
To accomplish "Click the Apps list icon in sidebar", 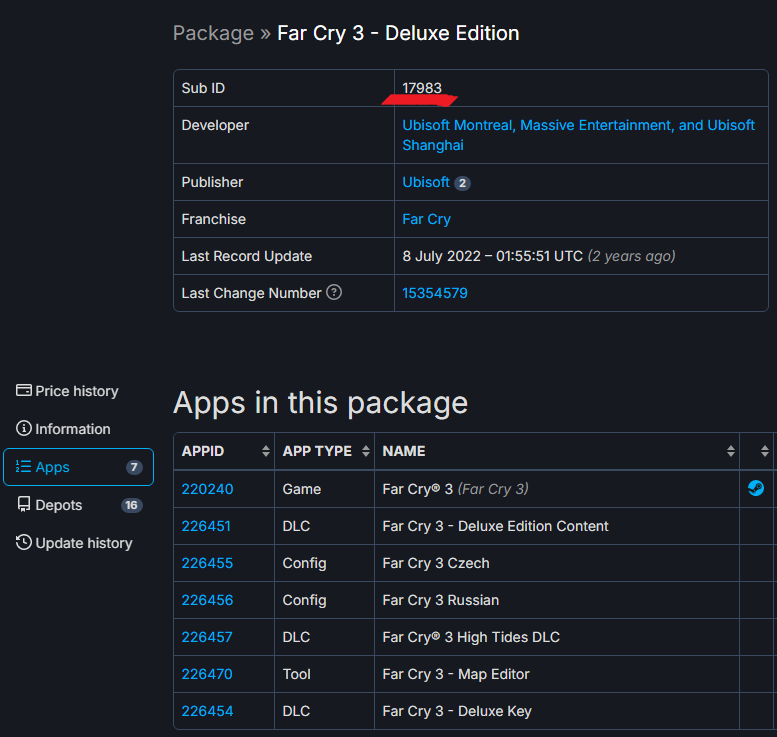I will pyautogui.click(x=23, y=466).
